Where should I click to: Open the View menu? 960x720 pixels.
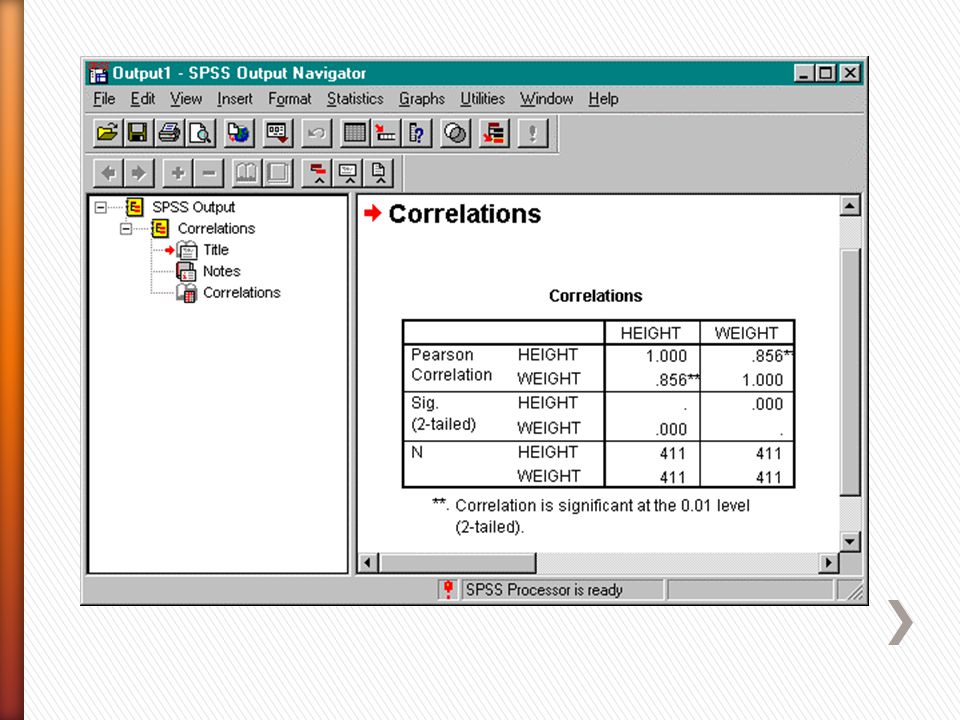186,99
